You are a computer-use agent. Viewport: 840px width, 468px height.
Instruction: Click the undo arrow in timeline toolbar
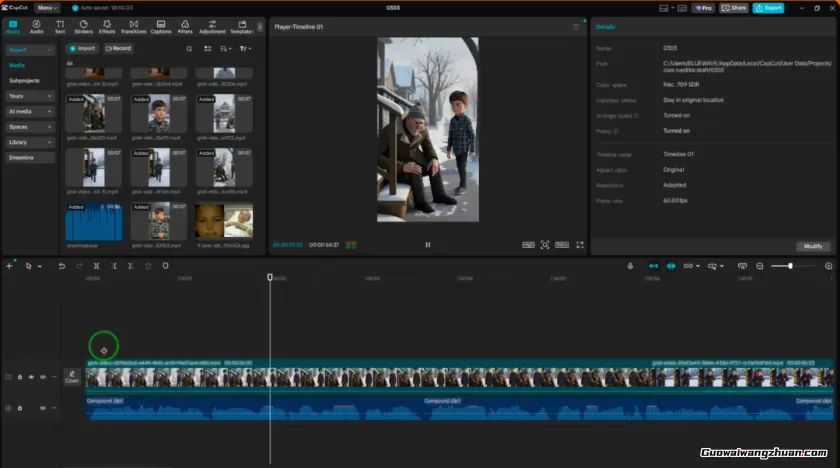61,266
